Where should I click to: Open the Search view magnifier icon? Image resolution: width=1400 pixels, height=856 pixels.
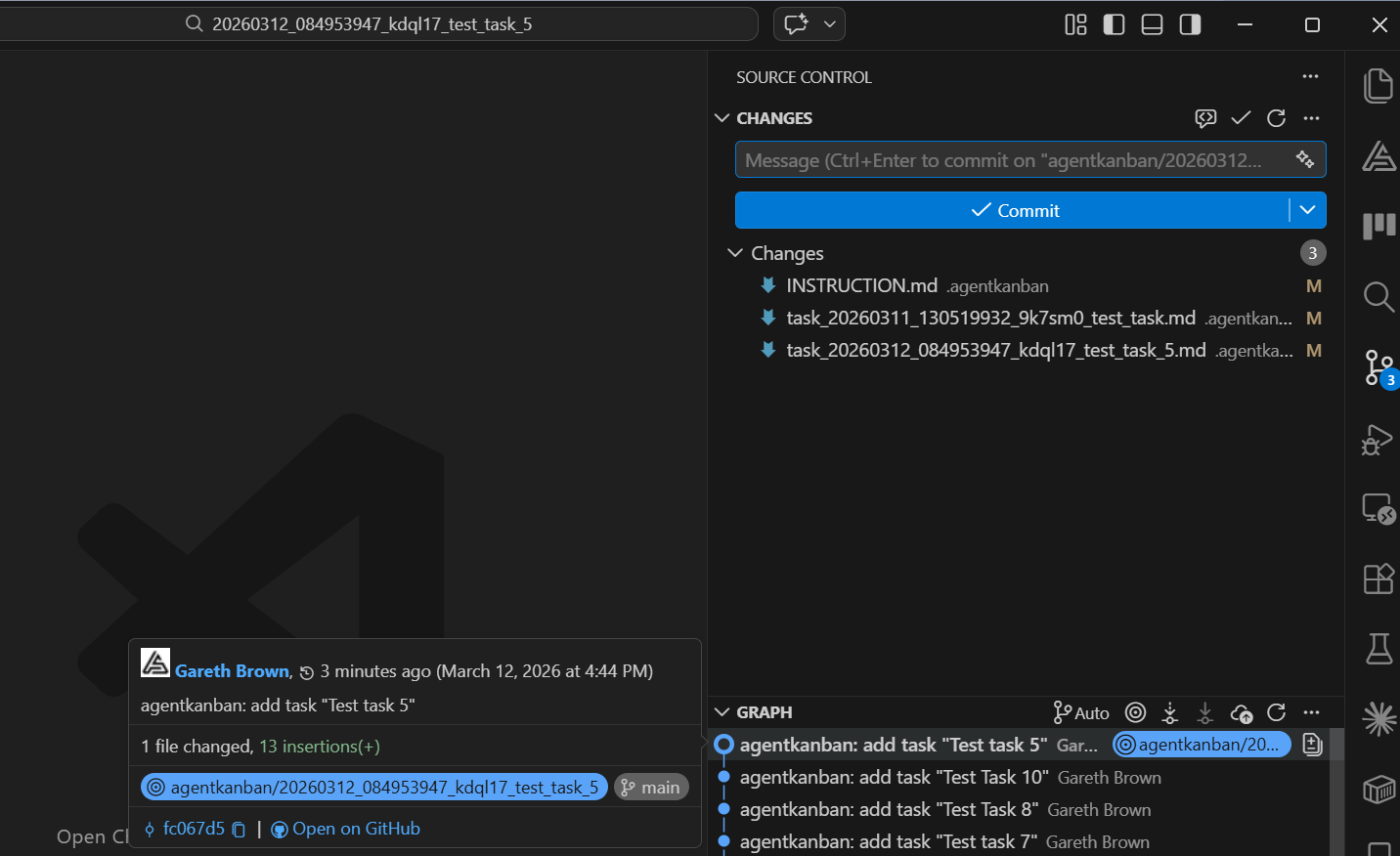click(x=1378, y=296)
